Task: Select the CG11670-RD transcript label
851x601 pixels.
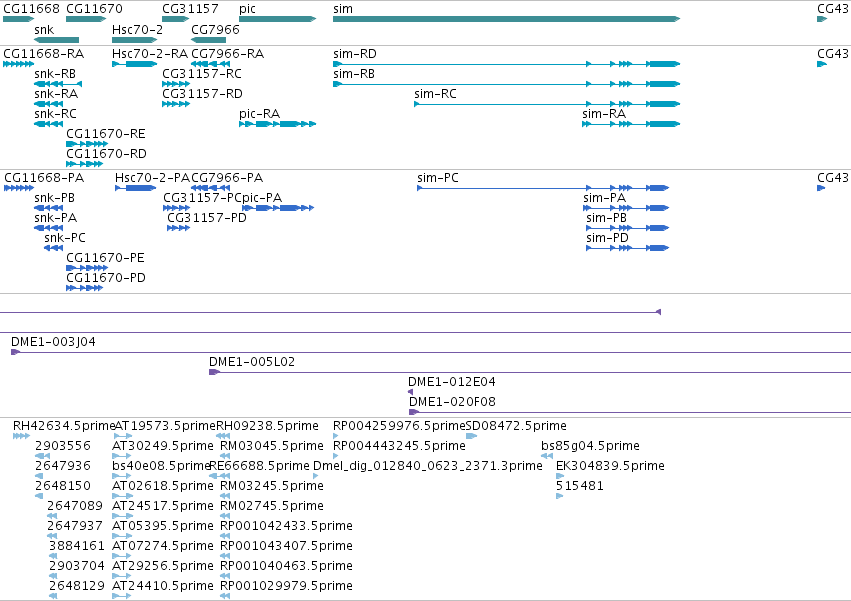Action: click(106, 154)
